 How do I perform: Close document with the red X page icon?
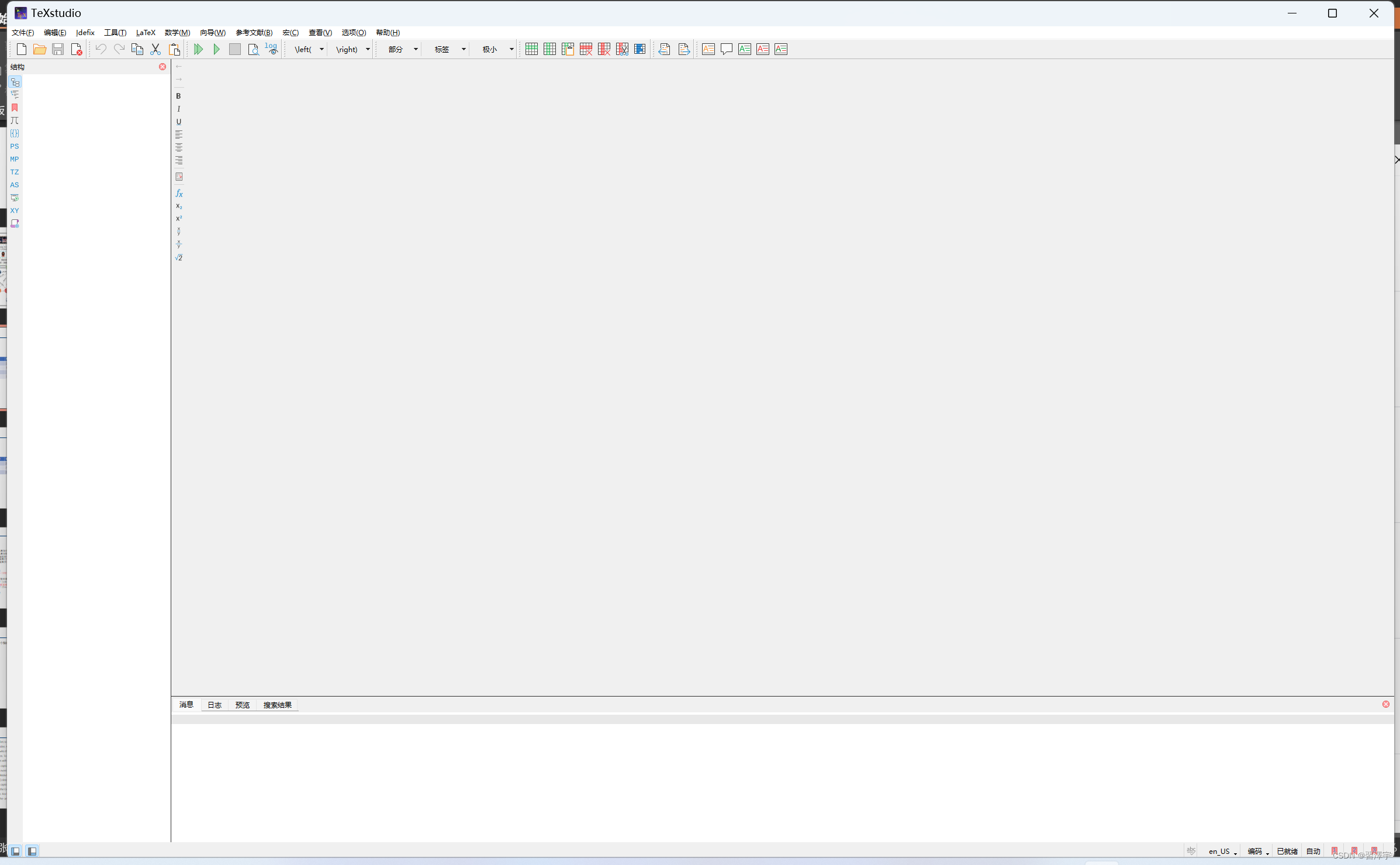(x=76, y=49)
